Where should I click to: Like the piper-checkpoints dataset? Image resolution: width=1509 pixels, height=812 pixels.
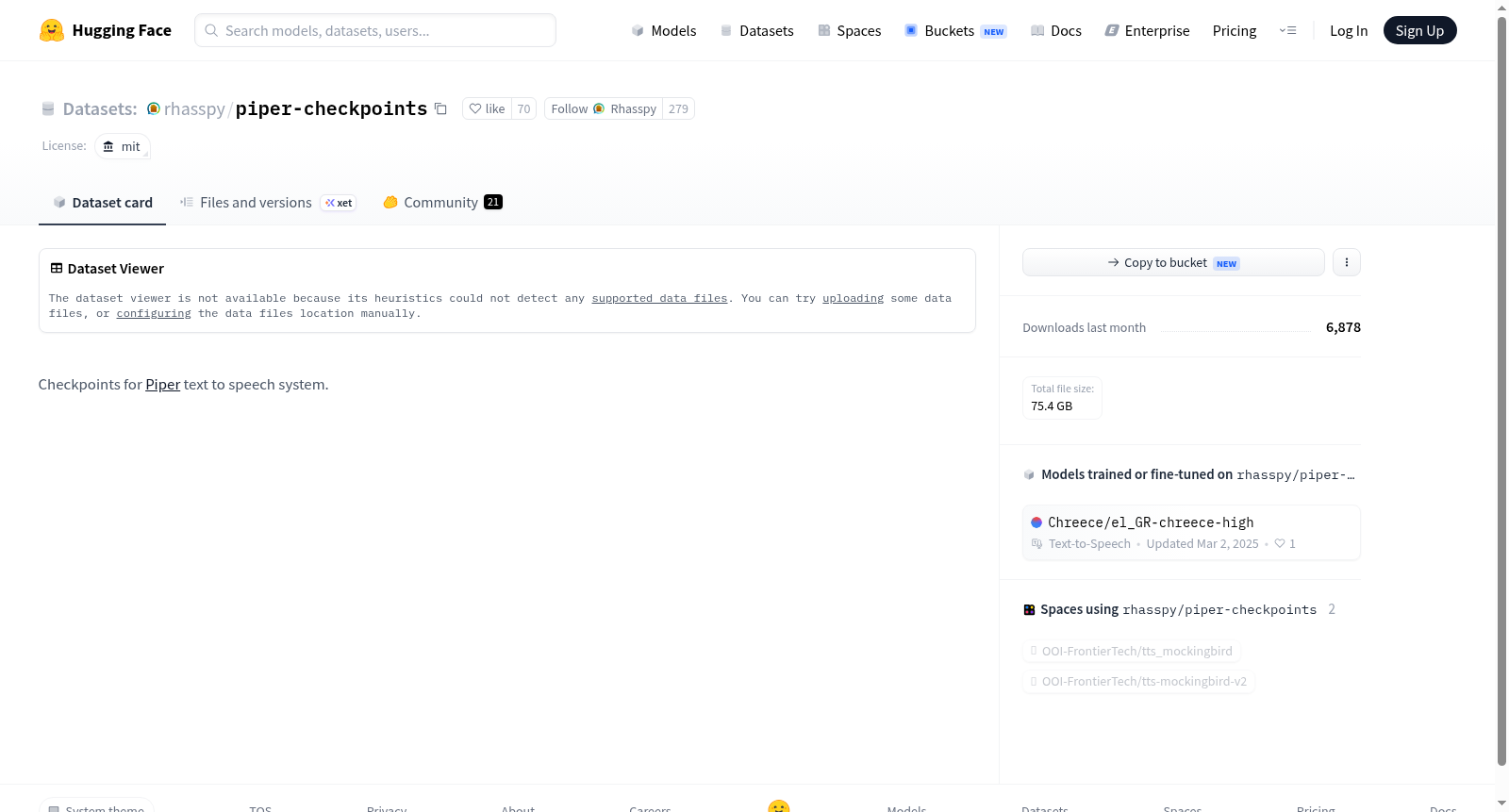[x=488, y=108]
